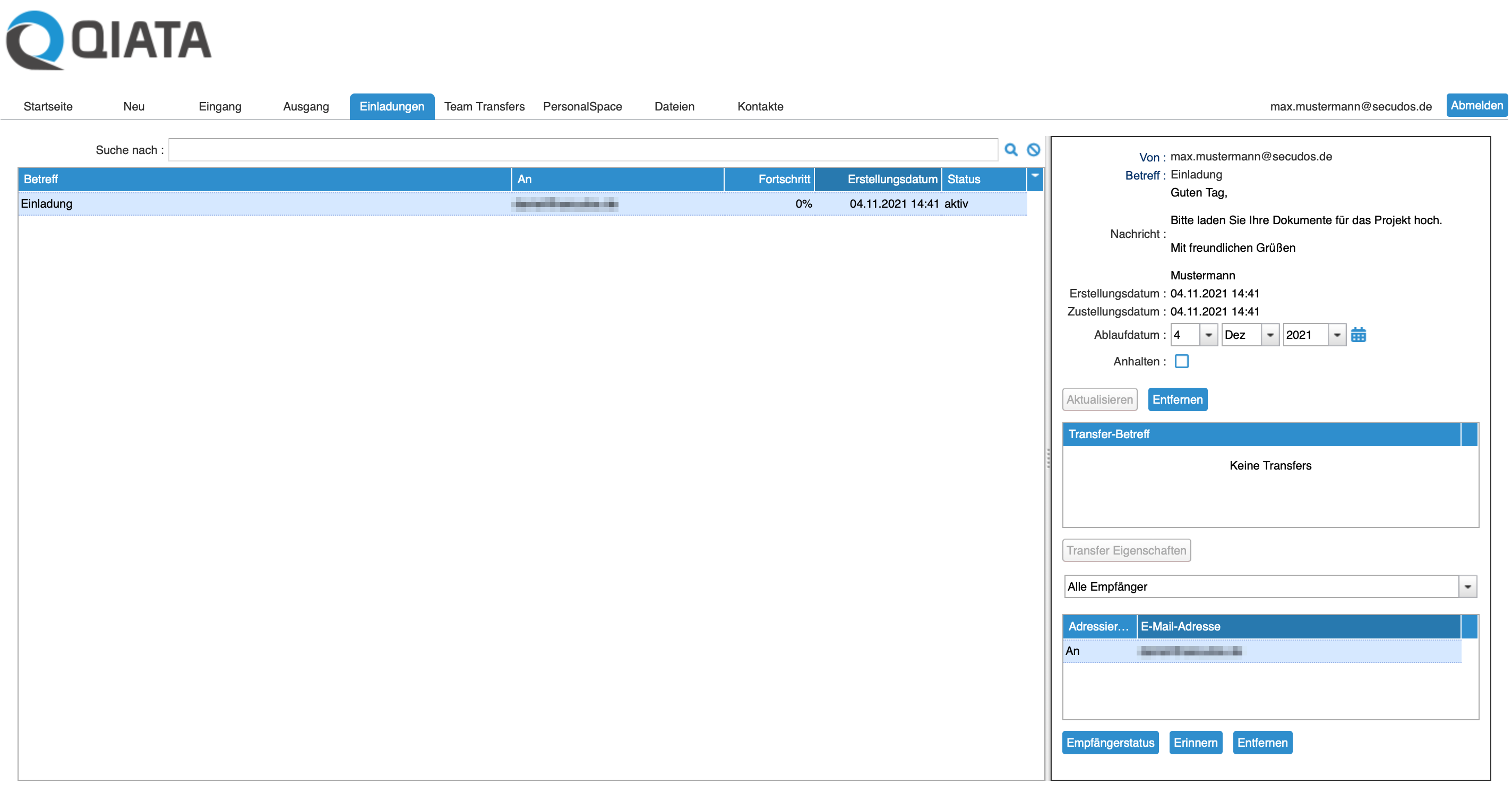Open the Alle Empfänger dropdown
The image size is (1512, 801).
tap(1467, 586)
